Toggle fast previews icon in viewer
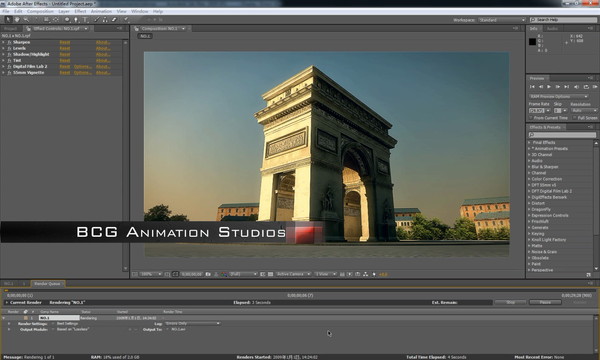 click(350, 274)
